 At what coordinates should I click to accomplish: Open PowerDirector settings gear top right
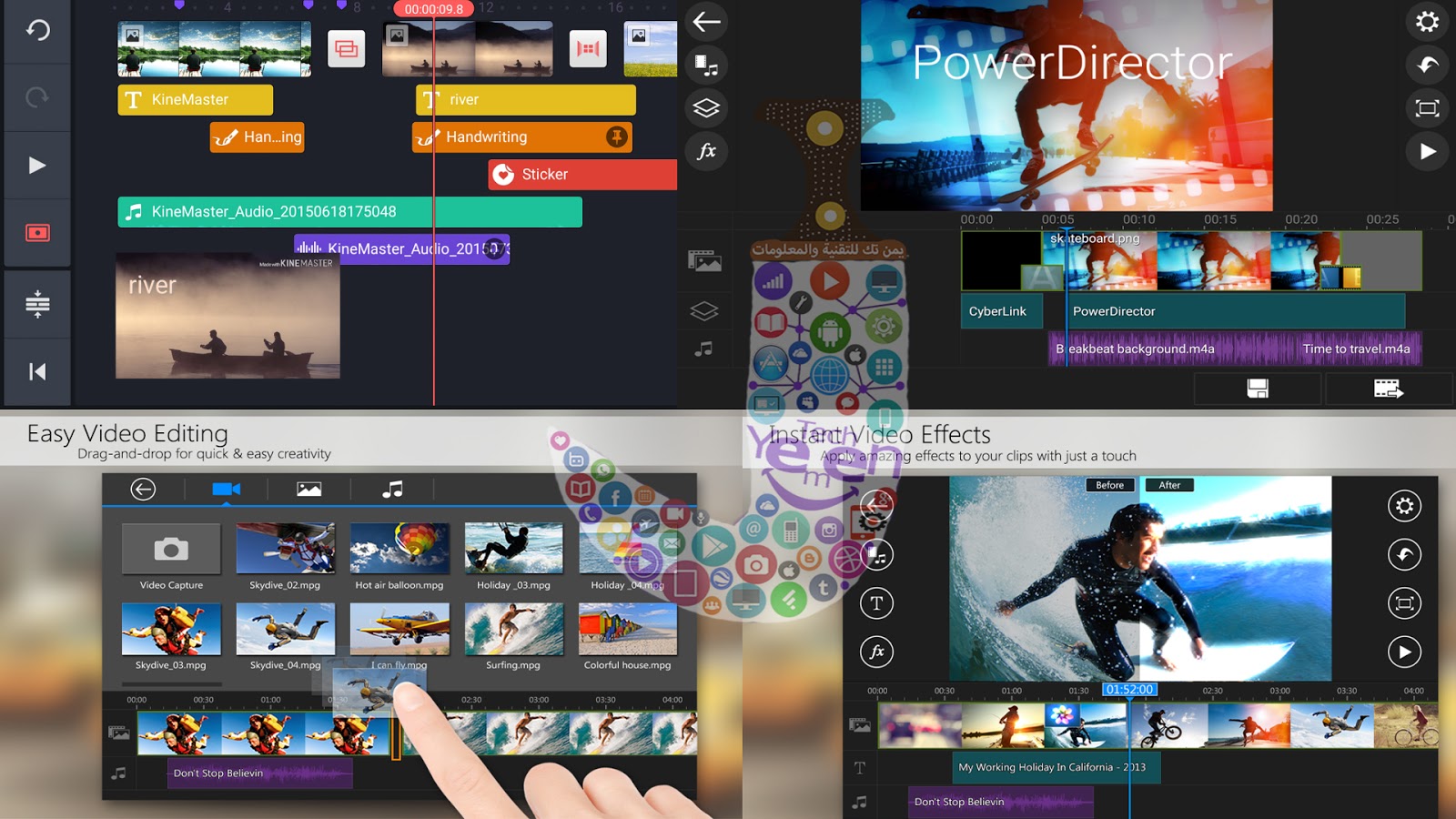tap(1427, 22)
